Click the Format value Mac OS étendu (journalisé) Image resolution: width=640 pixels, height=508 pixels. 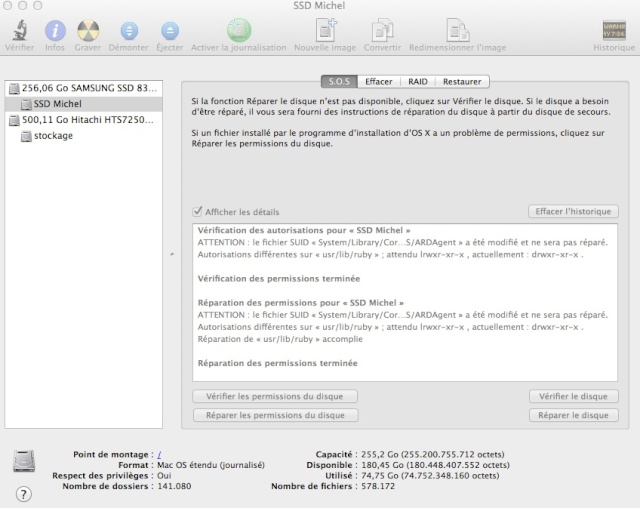coord(211,465)
